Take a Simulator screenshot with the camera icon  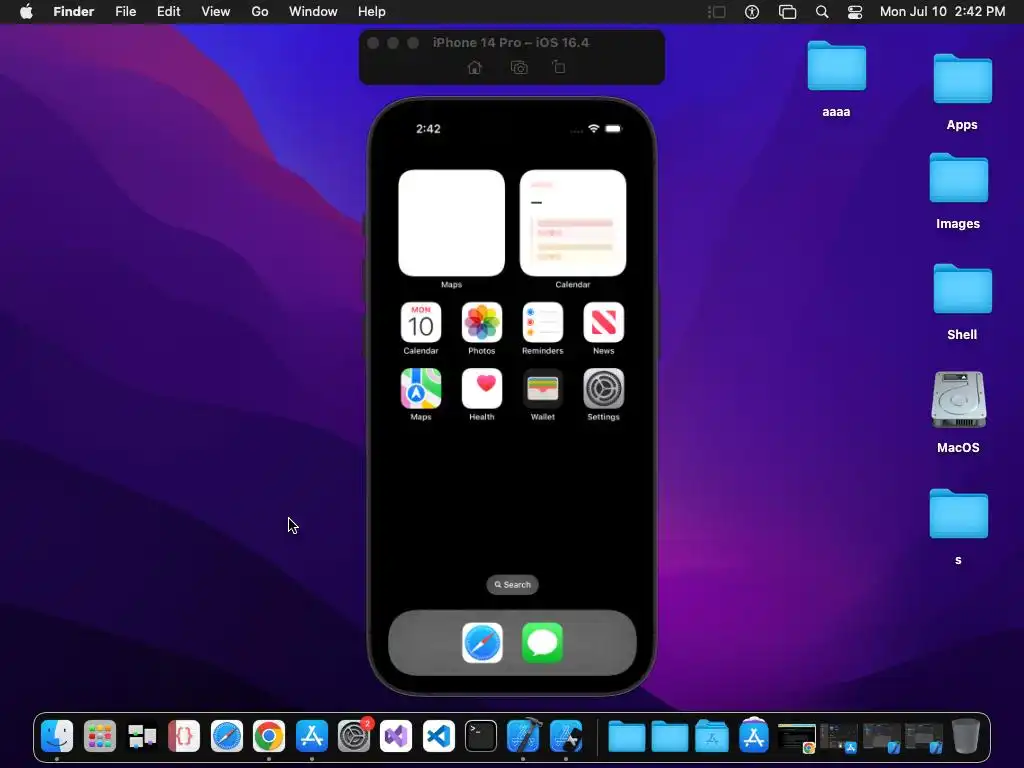pos(519,67)
